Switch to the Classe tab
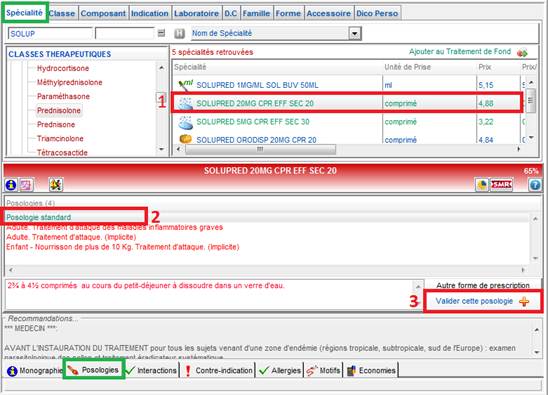 click(62, 13)
